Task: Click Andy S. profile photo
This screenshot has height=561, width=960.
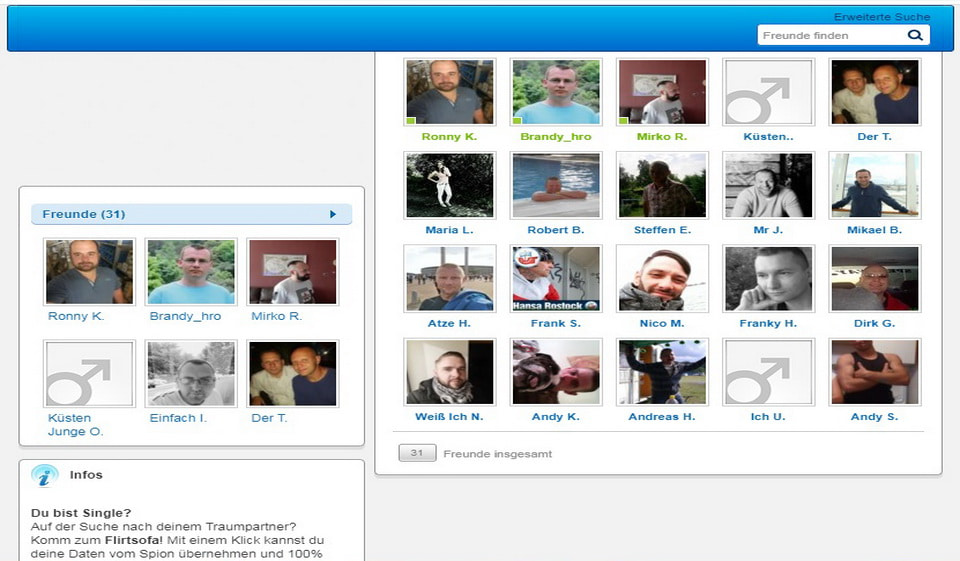Action: tap(875, 372)
